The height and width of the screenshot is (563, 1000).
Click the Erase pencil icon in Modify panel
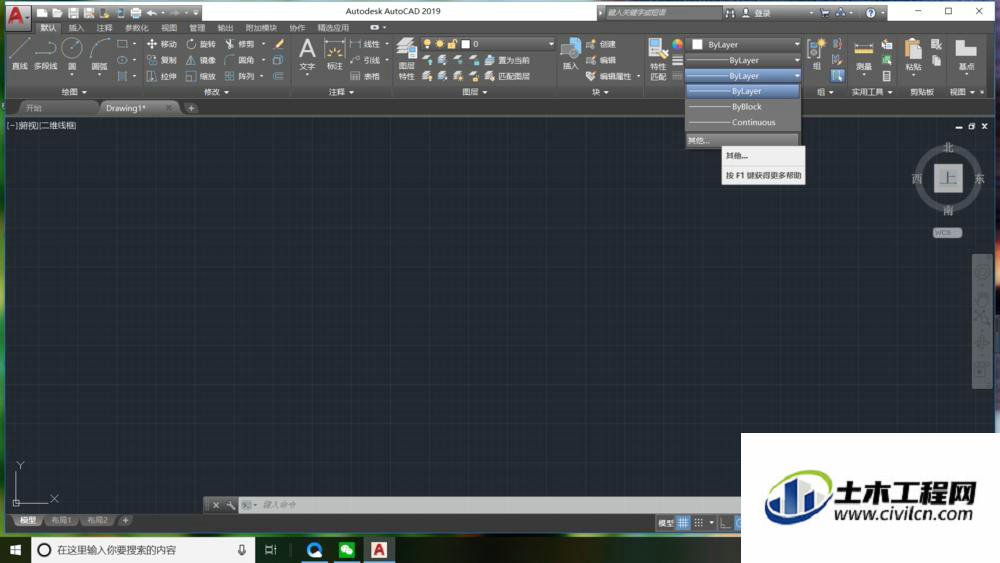tap(279, 44)
